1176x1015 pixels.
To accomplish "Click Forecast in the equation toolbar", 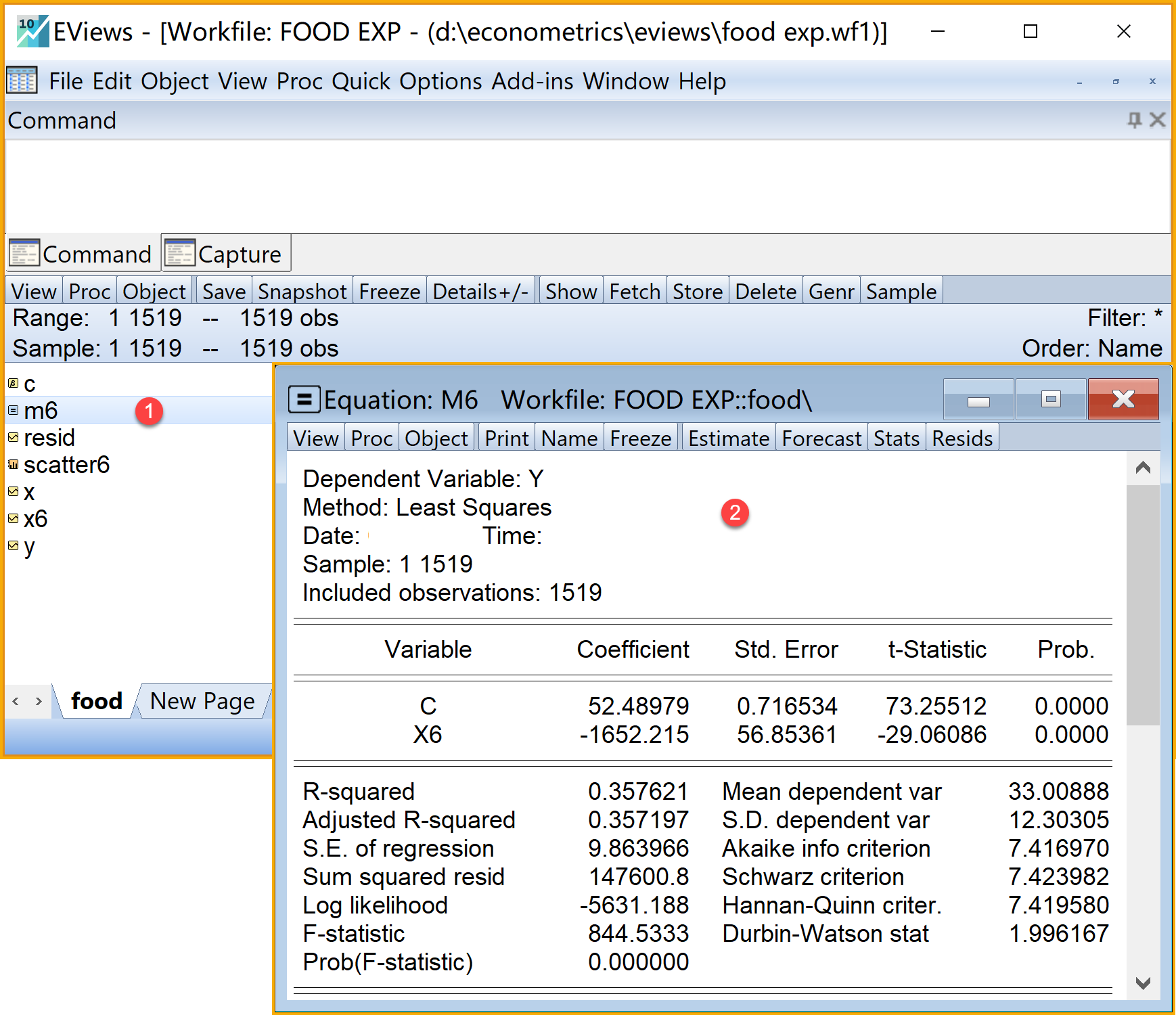I will [821, 438].
